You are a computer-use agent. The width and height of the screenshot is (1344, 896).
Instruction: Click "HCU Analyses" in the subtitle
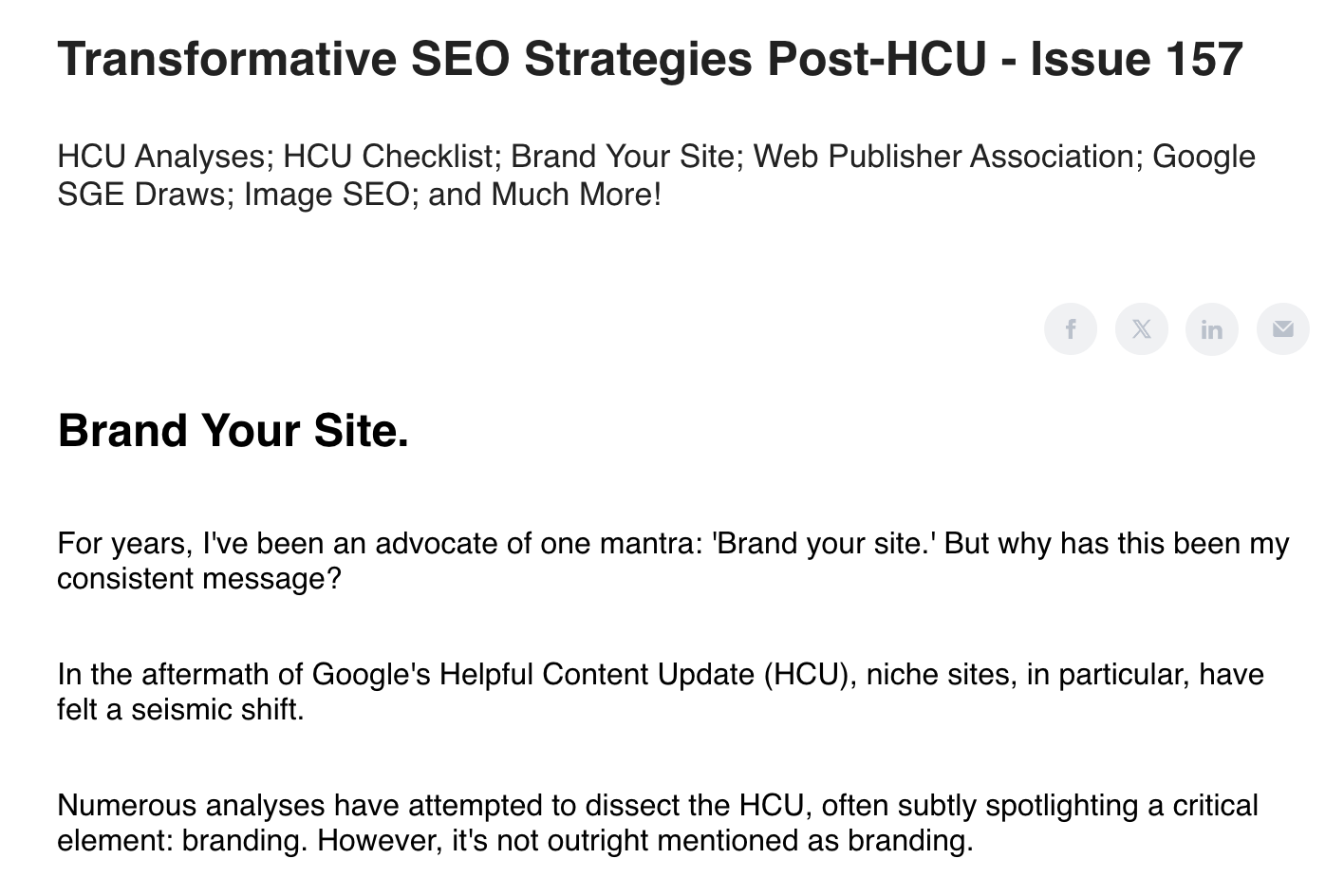click(x=161, y=156)
